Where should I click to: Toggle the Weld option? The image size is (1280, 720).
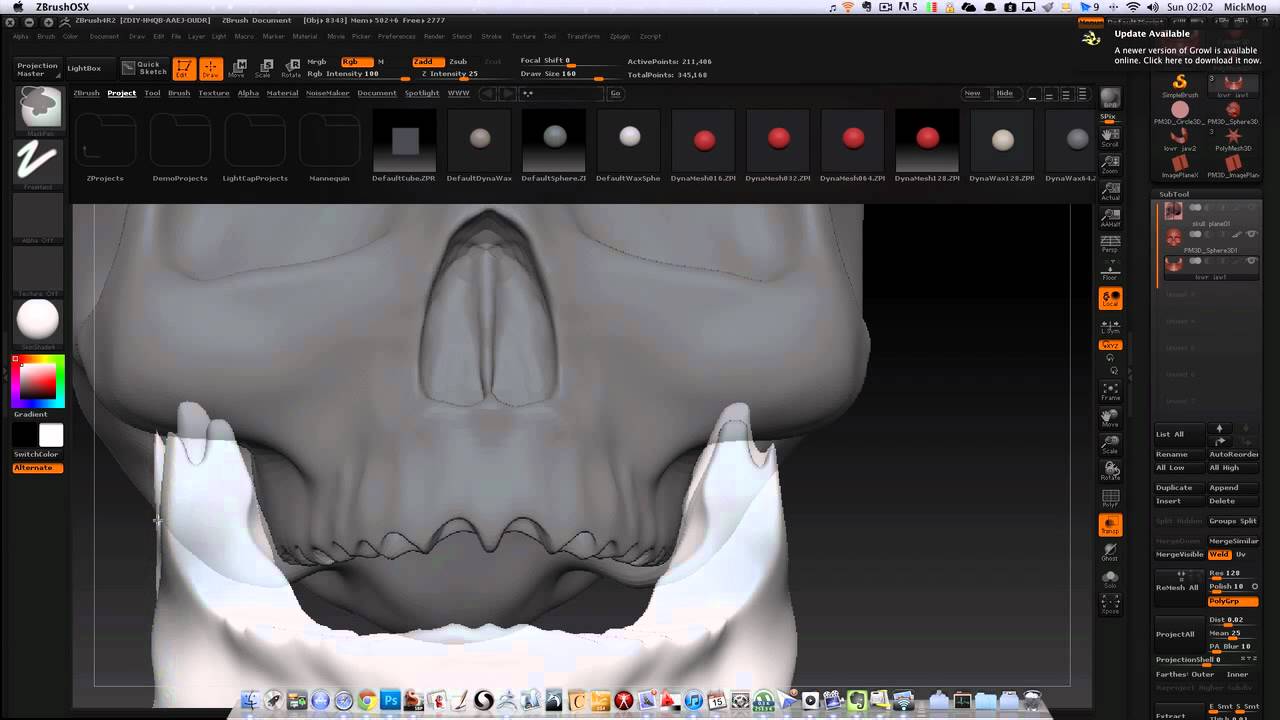[1219, 554]
